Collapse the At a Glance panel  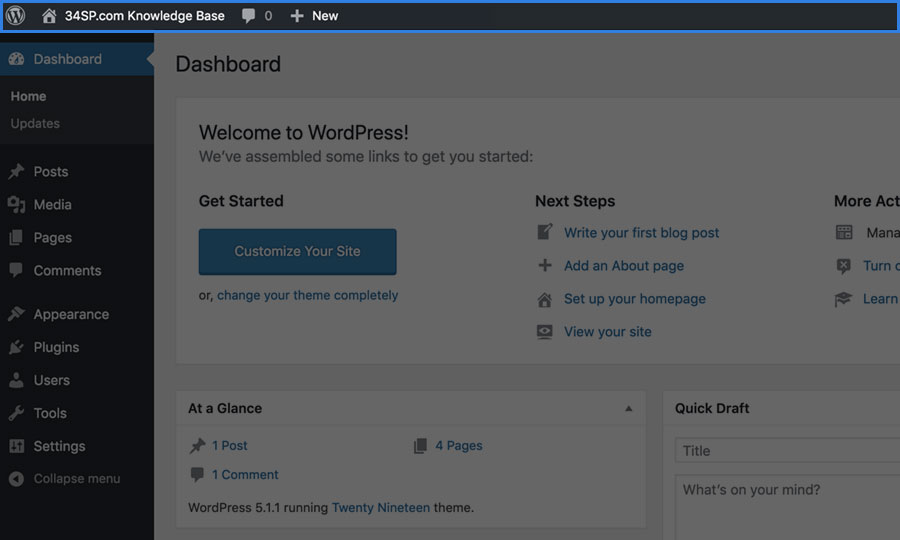point(629,409)
